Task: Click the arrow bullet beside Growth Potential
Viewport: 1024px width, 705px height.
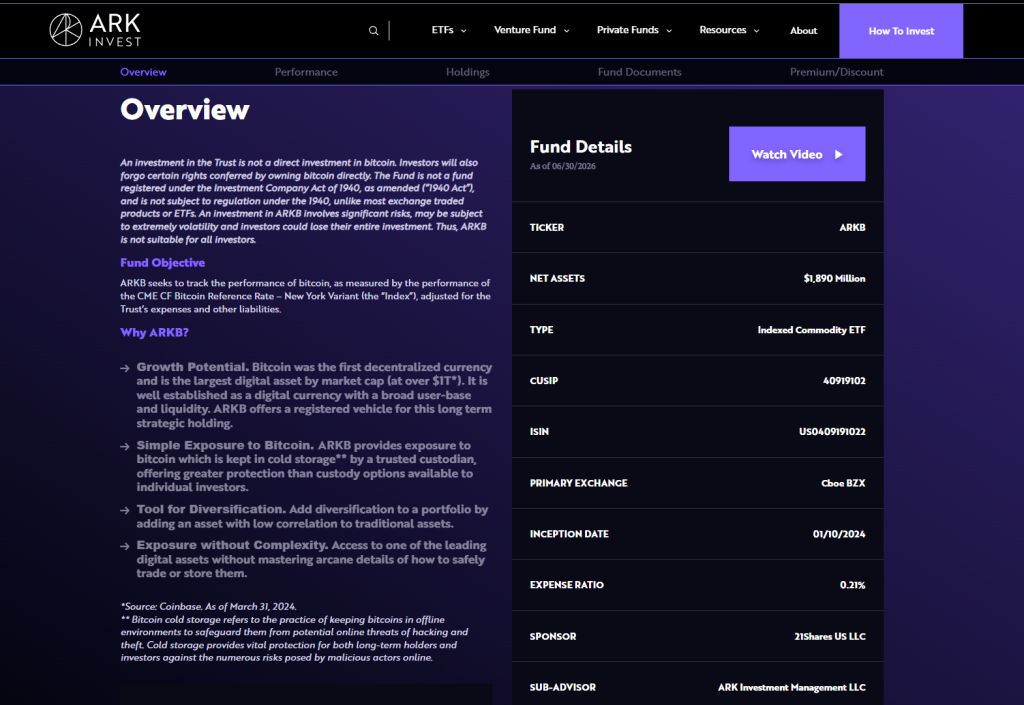Action: [125, 368]
